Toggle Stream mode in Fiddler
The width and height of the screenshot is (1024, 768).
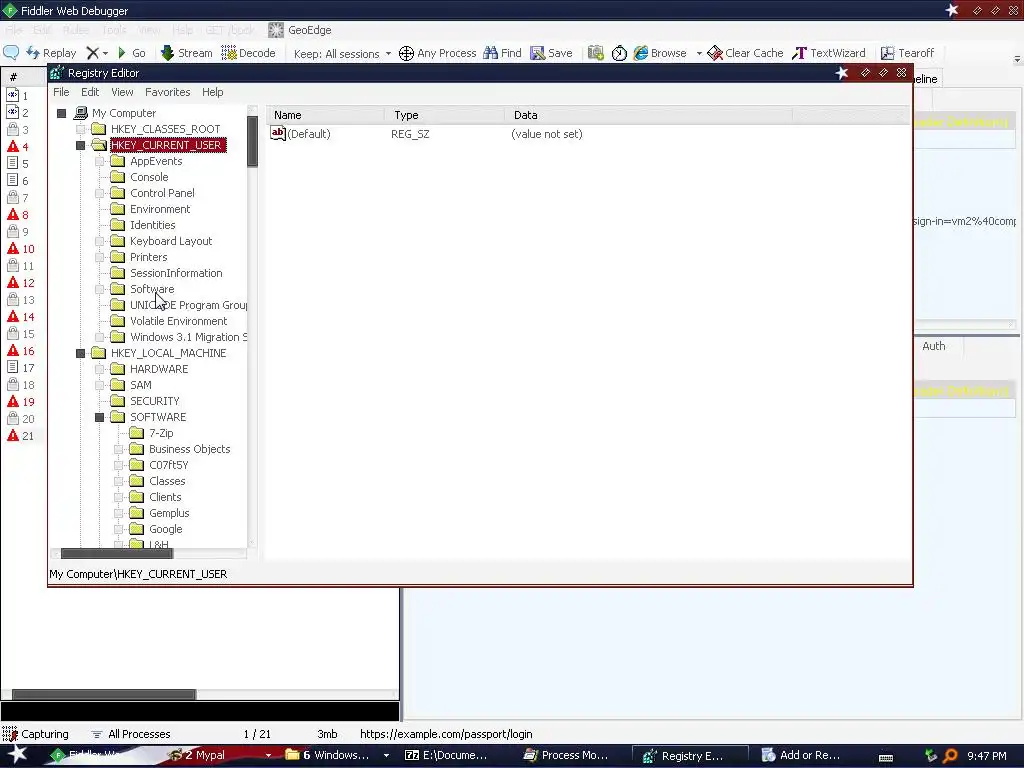(x=187, y=53)
